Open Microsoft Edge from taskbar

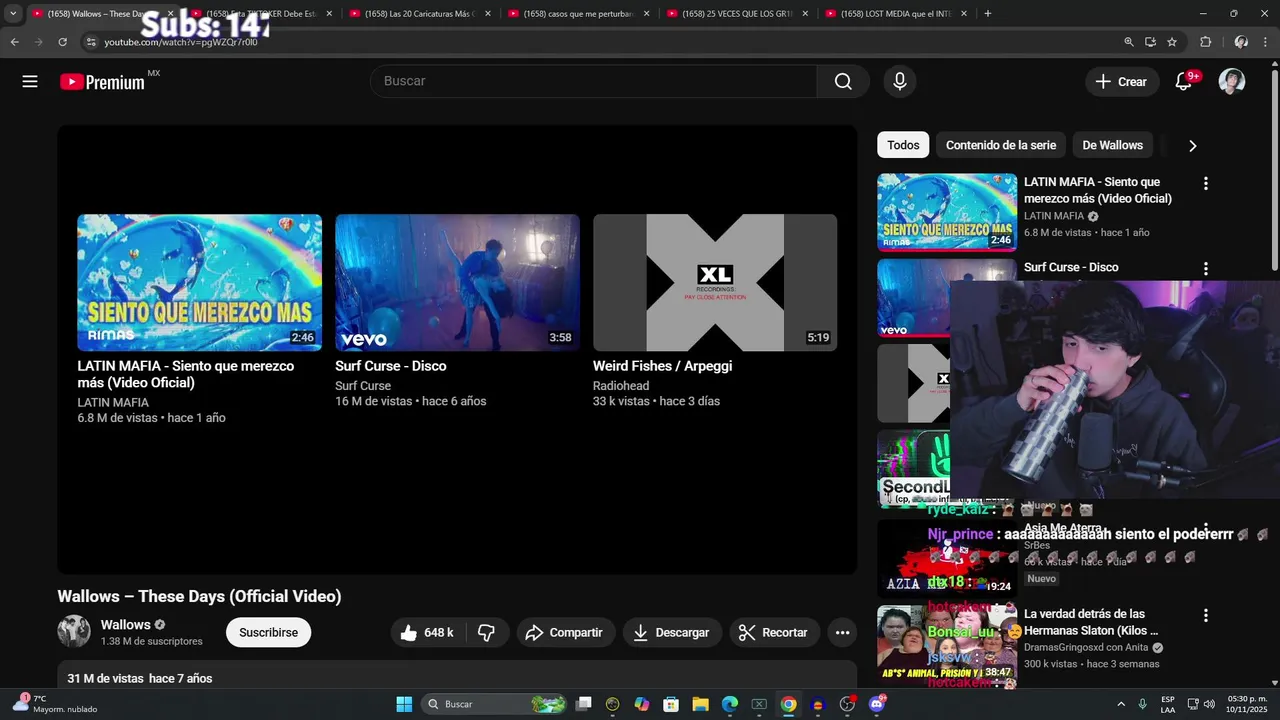click(x=730, y=704)
